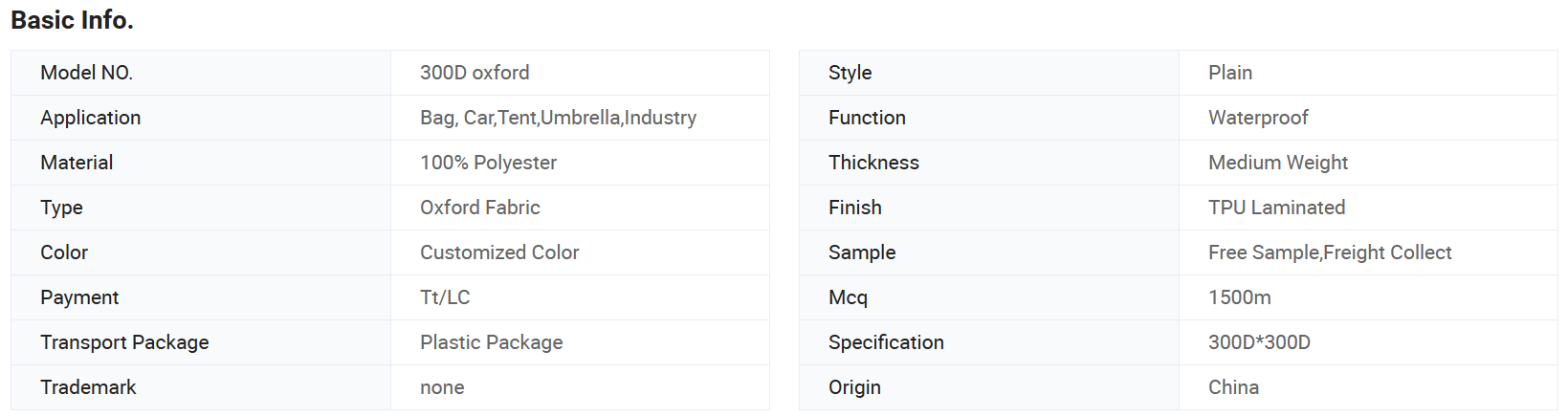Select the 300D oxford model value

[475, 73]
